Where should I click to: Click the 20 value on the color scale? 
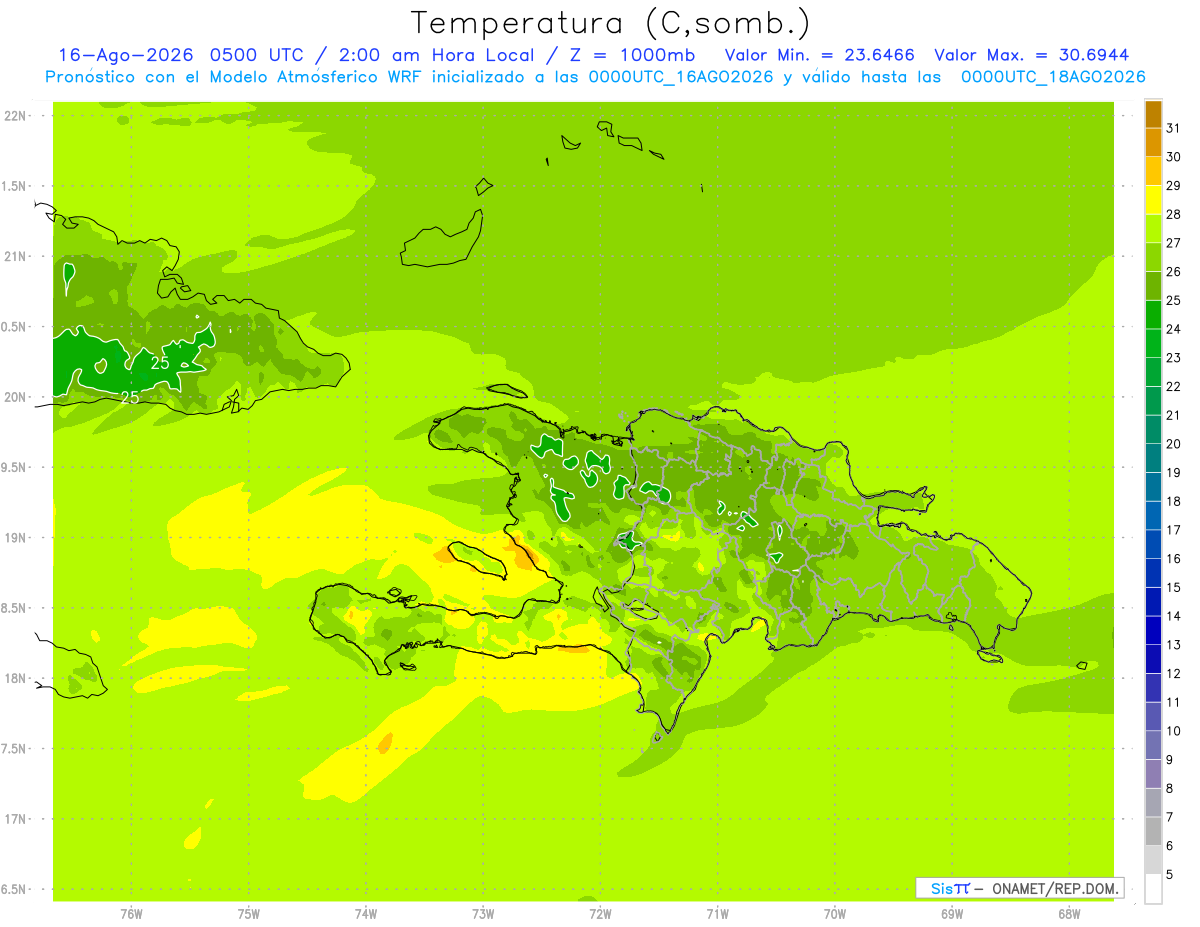pos(1174,444)
